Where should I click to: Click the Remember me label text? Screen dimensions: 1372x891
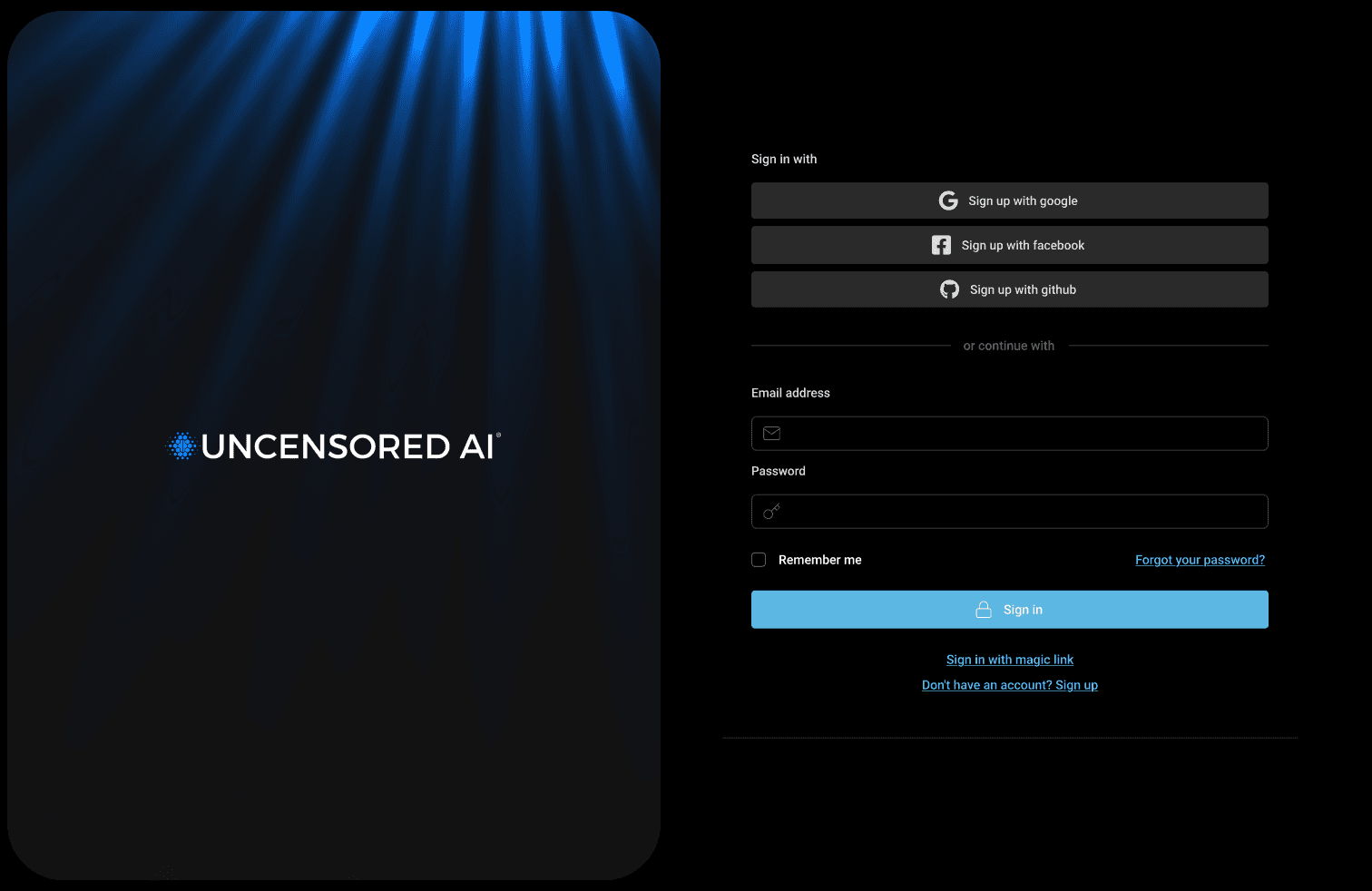(820, 560)
